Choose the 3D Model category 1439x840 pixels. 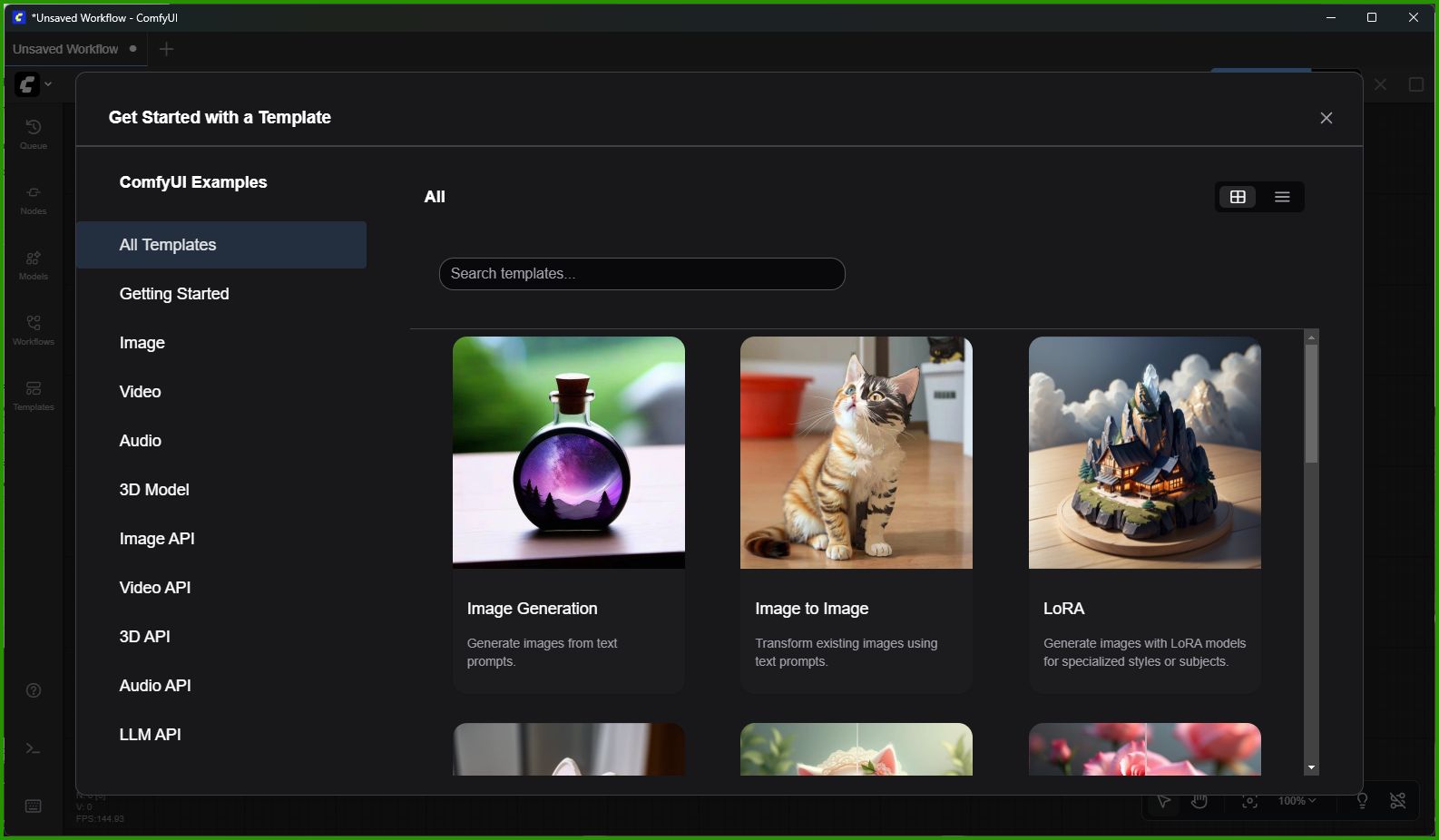[154, 490]
